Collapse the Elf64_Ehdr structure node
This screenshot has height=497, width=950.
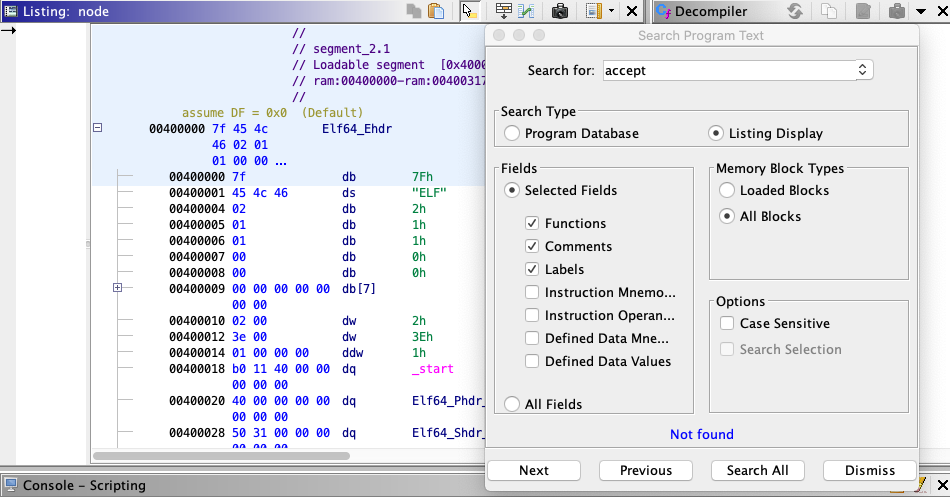97,128
